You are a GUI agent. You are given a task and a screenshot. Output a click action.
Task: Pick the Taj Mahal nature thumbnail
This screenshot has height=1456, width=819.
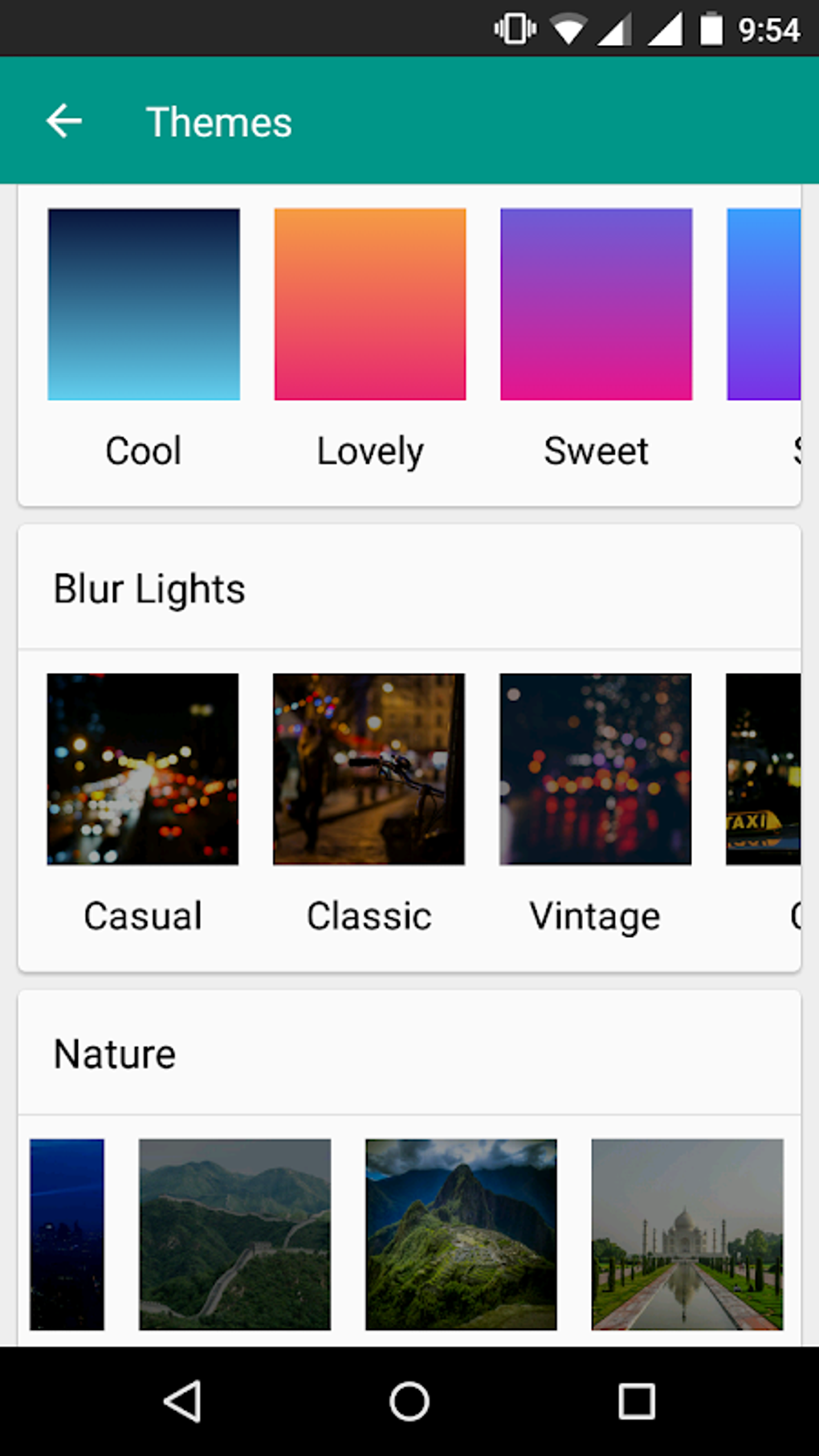click(x=687, y=1234)
